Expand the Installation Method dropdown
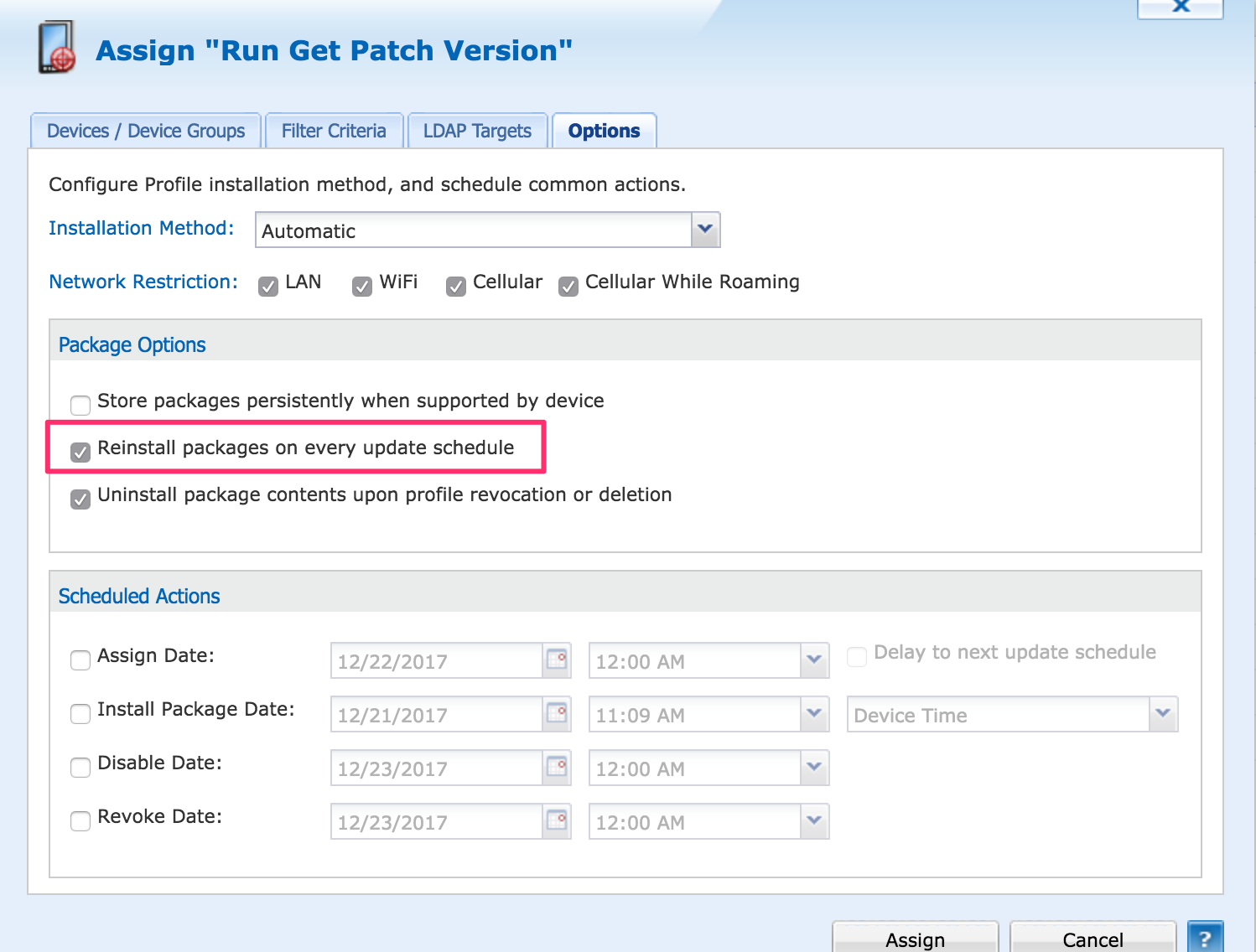 coord(705,230)
